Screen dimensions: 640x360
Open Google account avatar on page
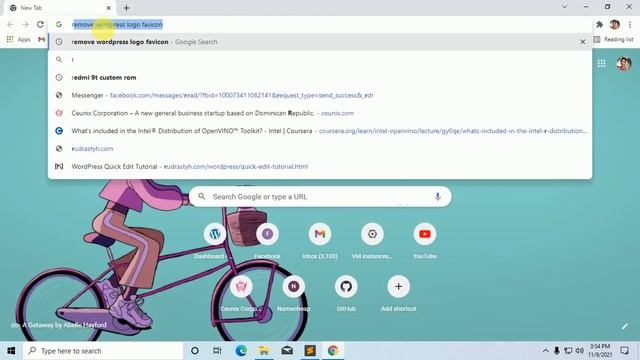pyautogui.click(x=624, y=63)
